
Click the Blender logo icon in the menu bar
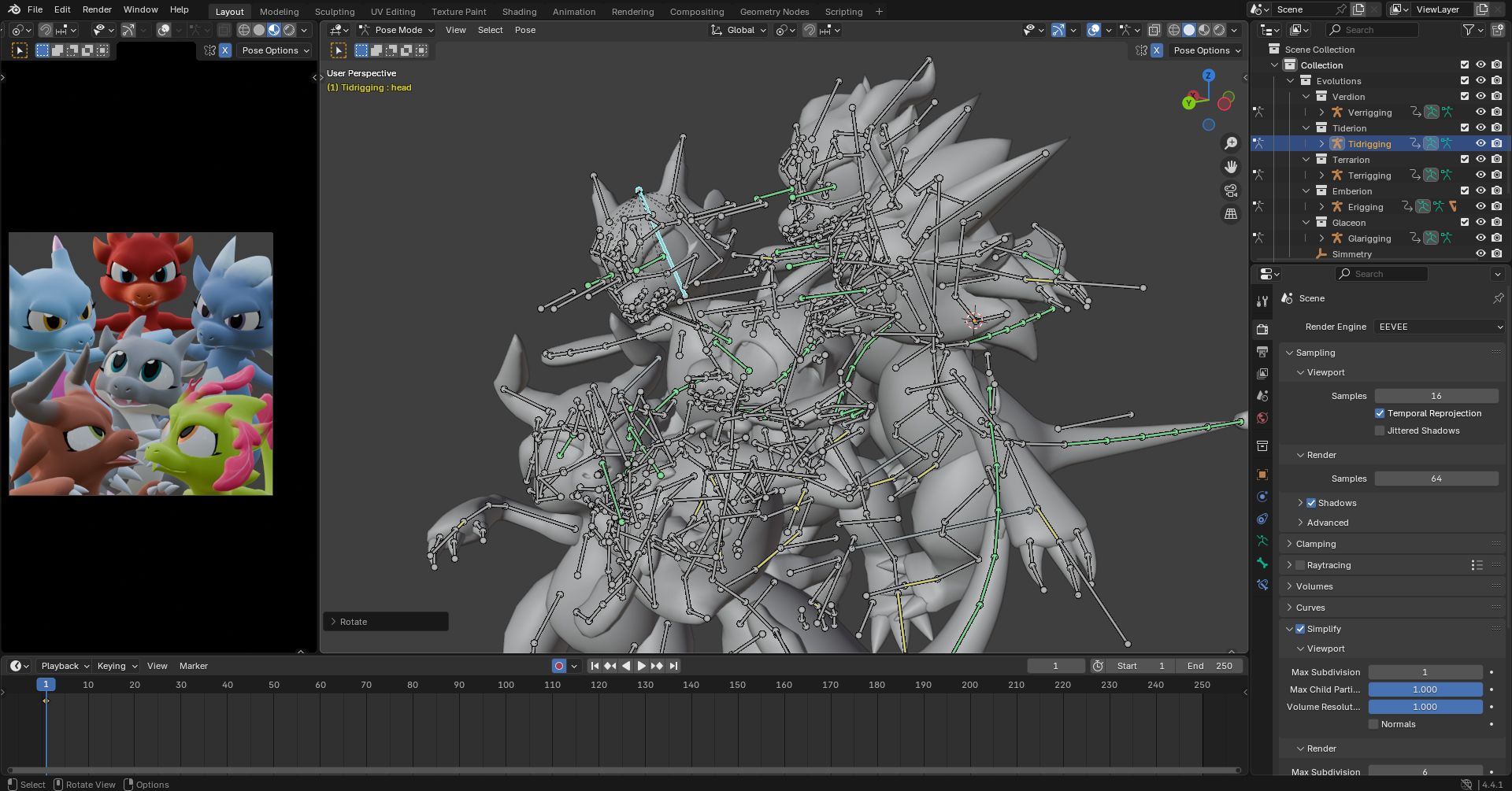pyautogui.click(x=14, y=9)
